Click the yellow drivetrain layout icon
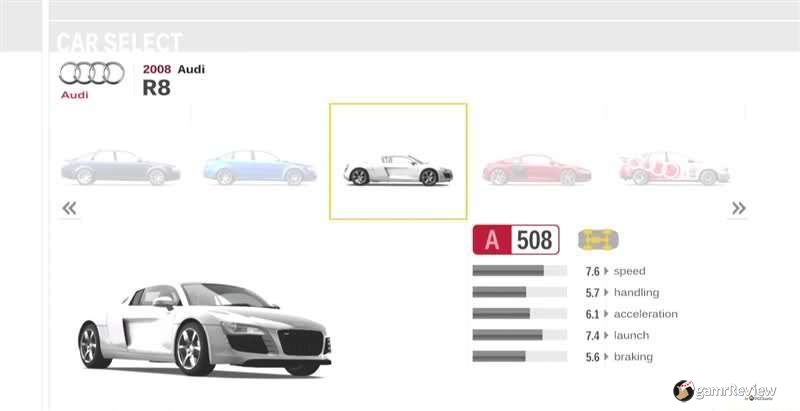The width and height of the screenshot is (800, 411). (598, 240)
